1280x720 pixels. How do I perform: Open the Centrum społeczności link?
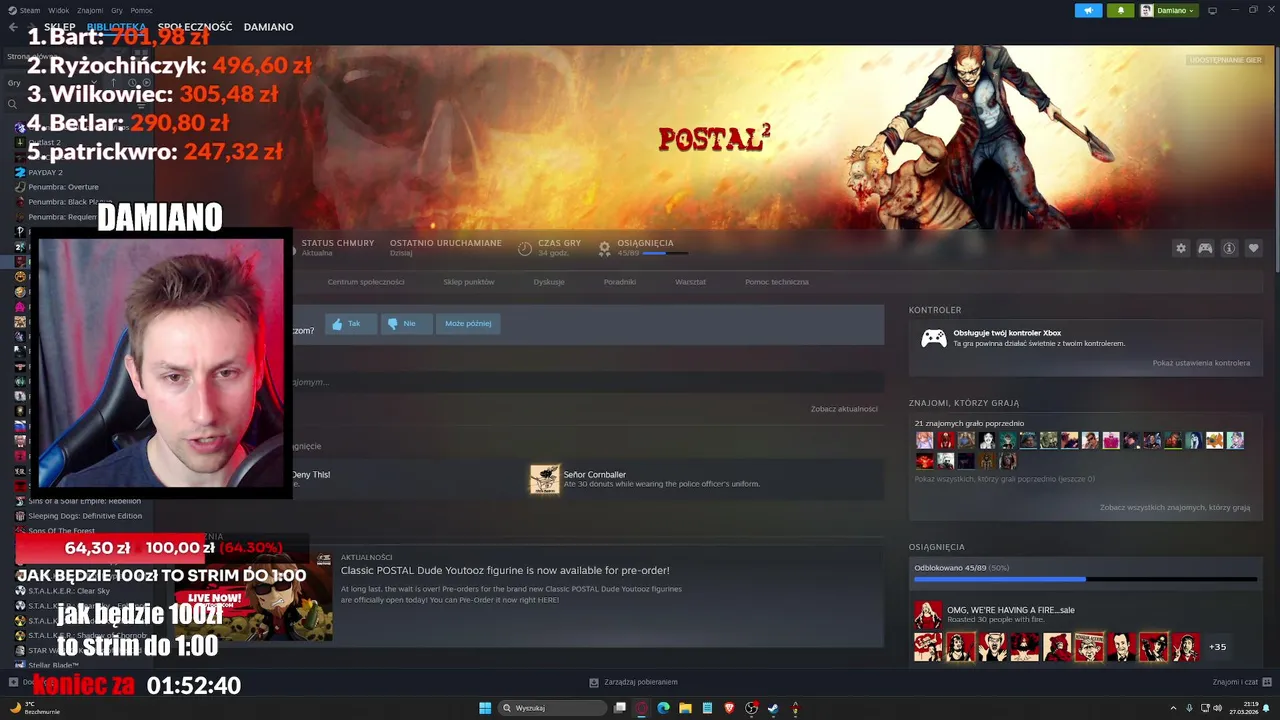[x=366, y=282]
